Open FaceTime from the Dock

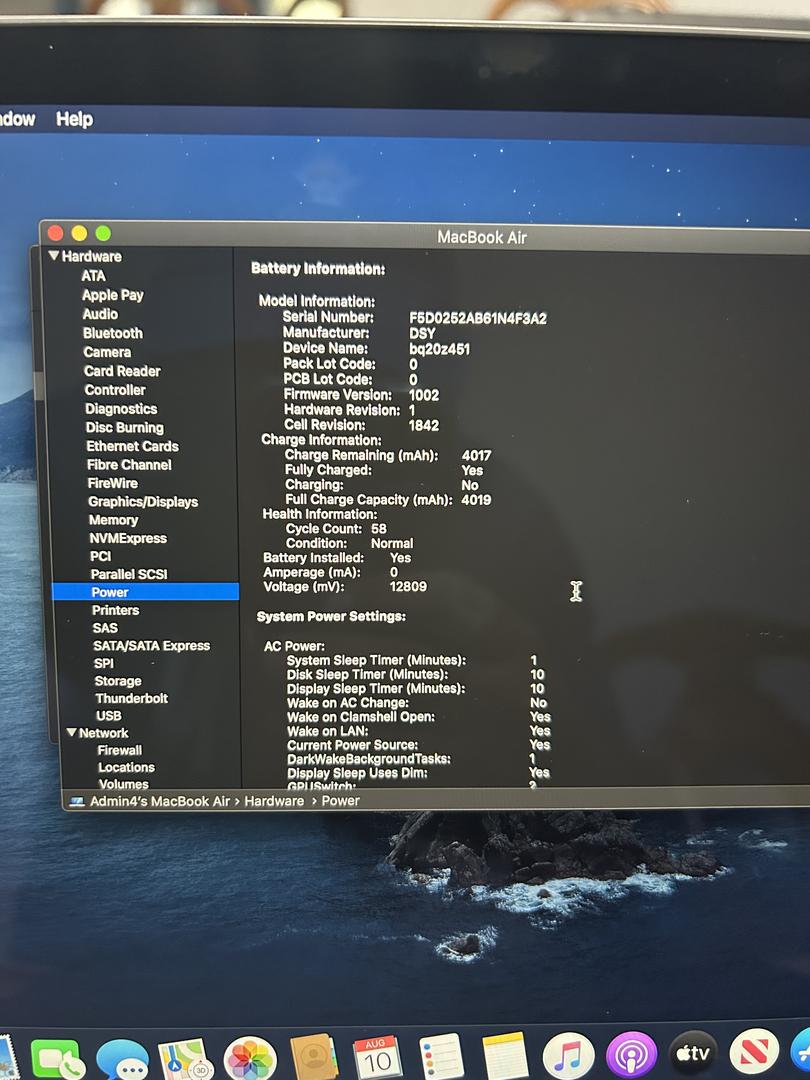click(57, 1059)
